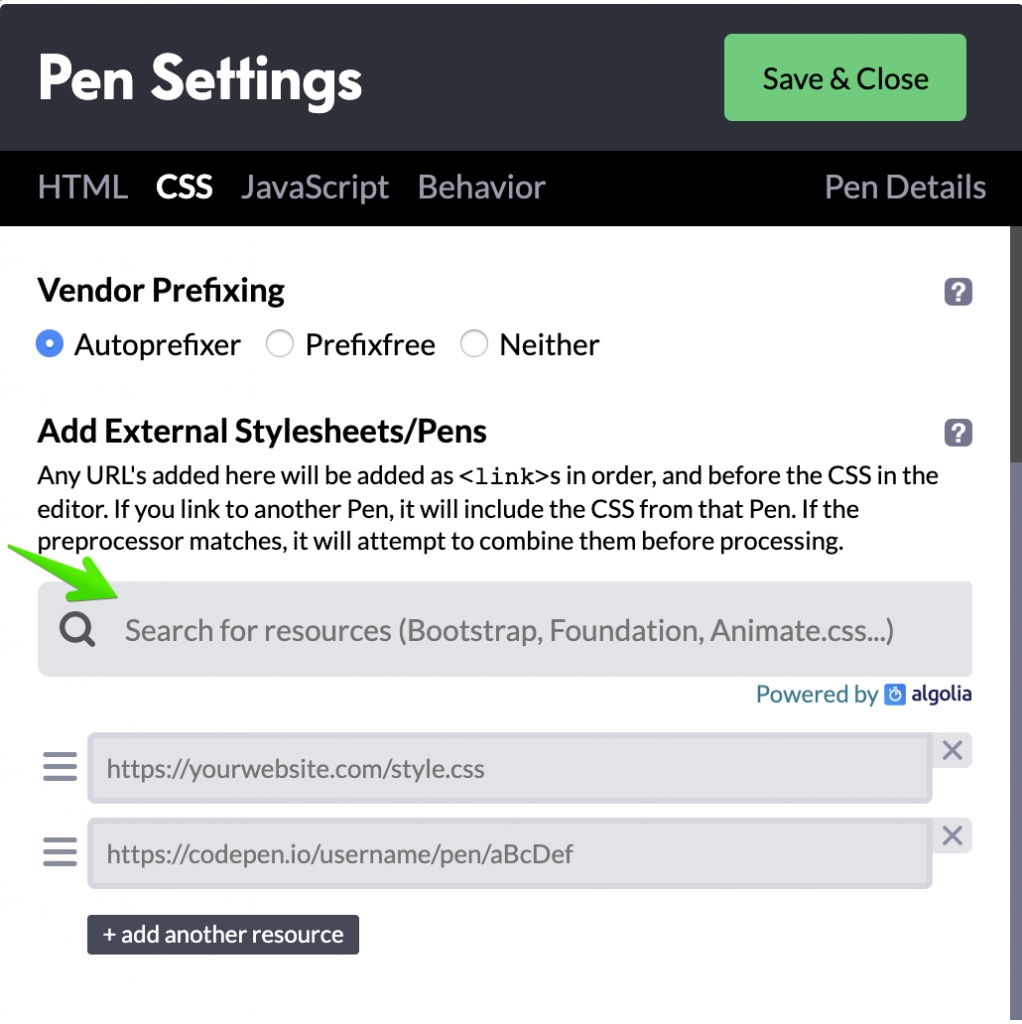Click the add another resource button
Viewport: 1022px width, 1024px height.
click(x=223, y=935)
